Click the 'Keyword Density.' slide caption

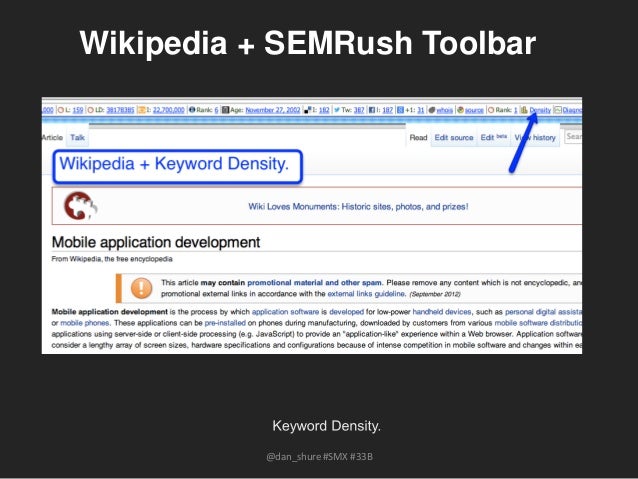pos(326,426)
